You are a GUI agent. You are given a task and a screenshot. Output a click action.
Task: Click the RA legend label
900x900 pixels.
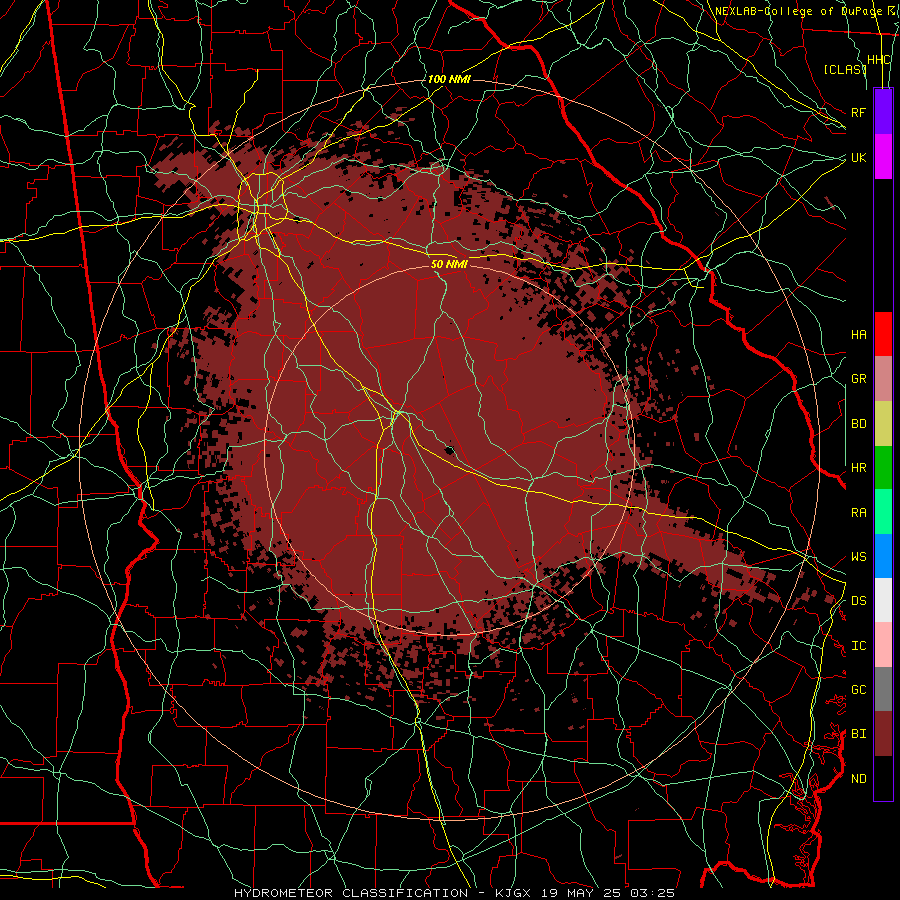(x=858, y=512)
